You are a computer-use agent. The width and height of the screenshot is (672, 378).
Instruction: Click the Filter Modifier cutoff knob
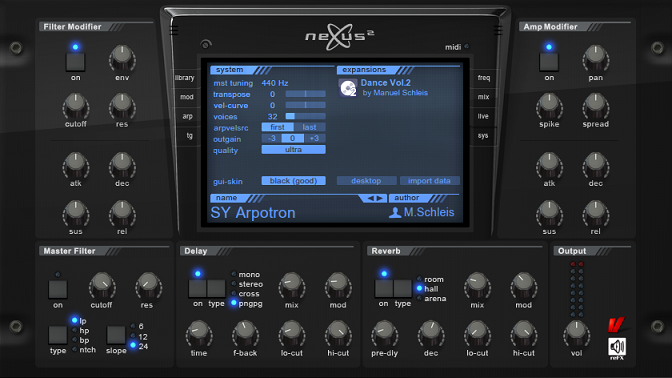76,106
